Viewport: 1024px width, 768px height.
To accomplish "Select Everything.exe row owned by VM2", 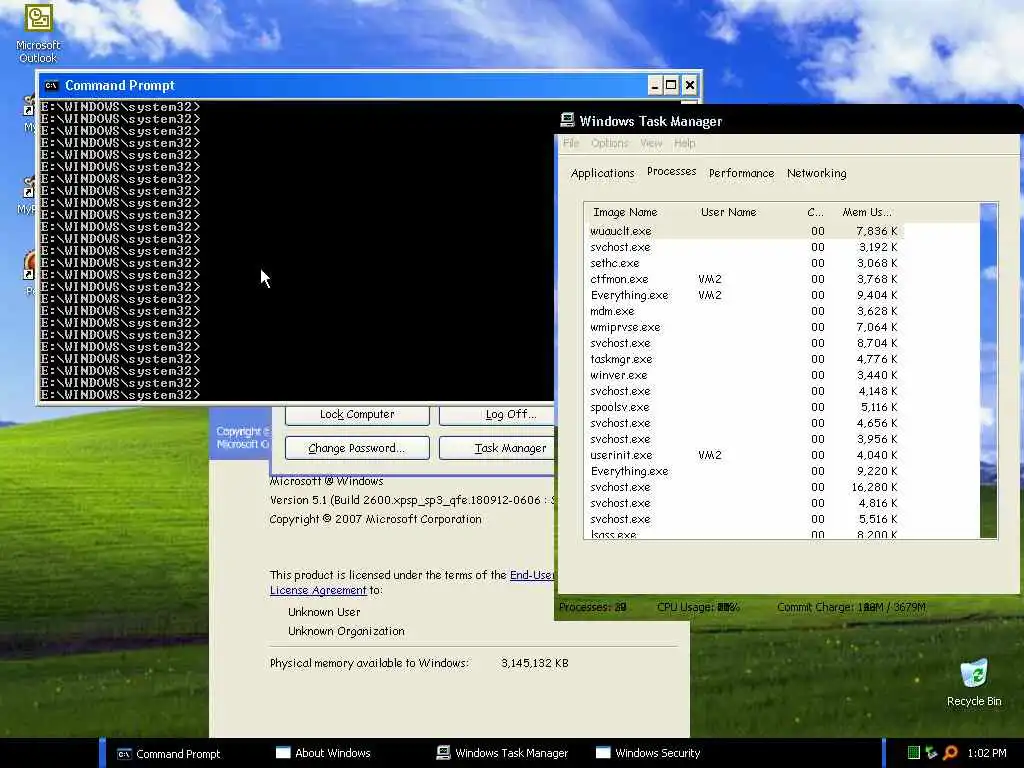I will (x=744, y=295).
